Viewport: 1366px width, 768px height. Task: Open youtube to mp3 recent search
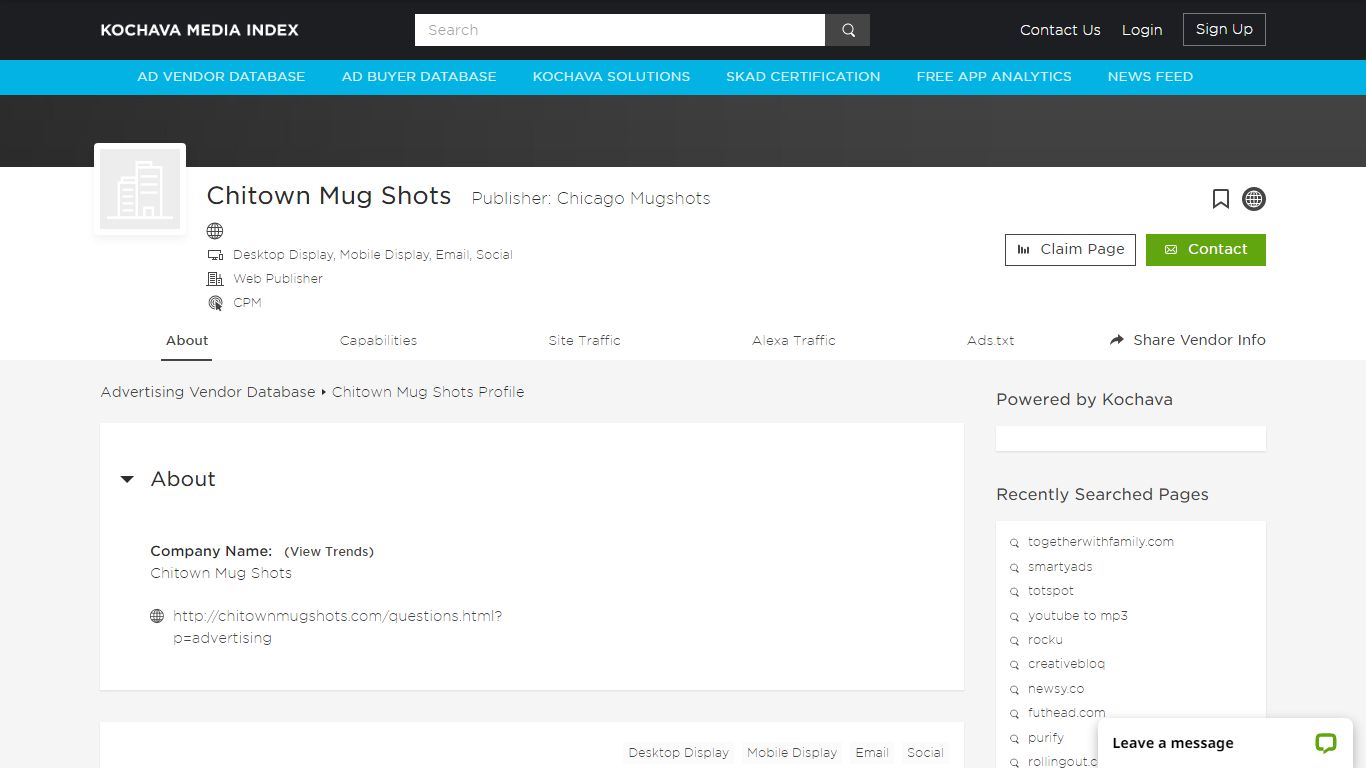point(1077,616)
